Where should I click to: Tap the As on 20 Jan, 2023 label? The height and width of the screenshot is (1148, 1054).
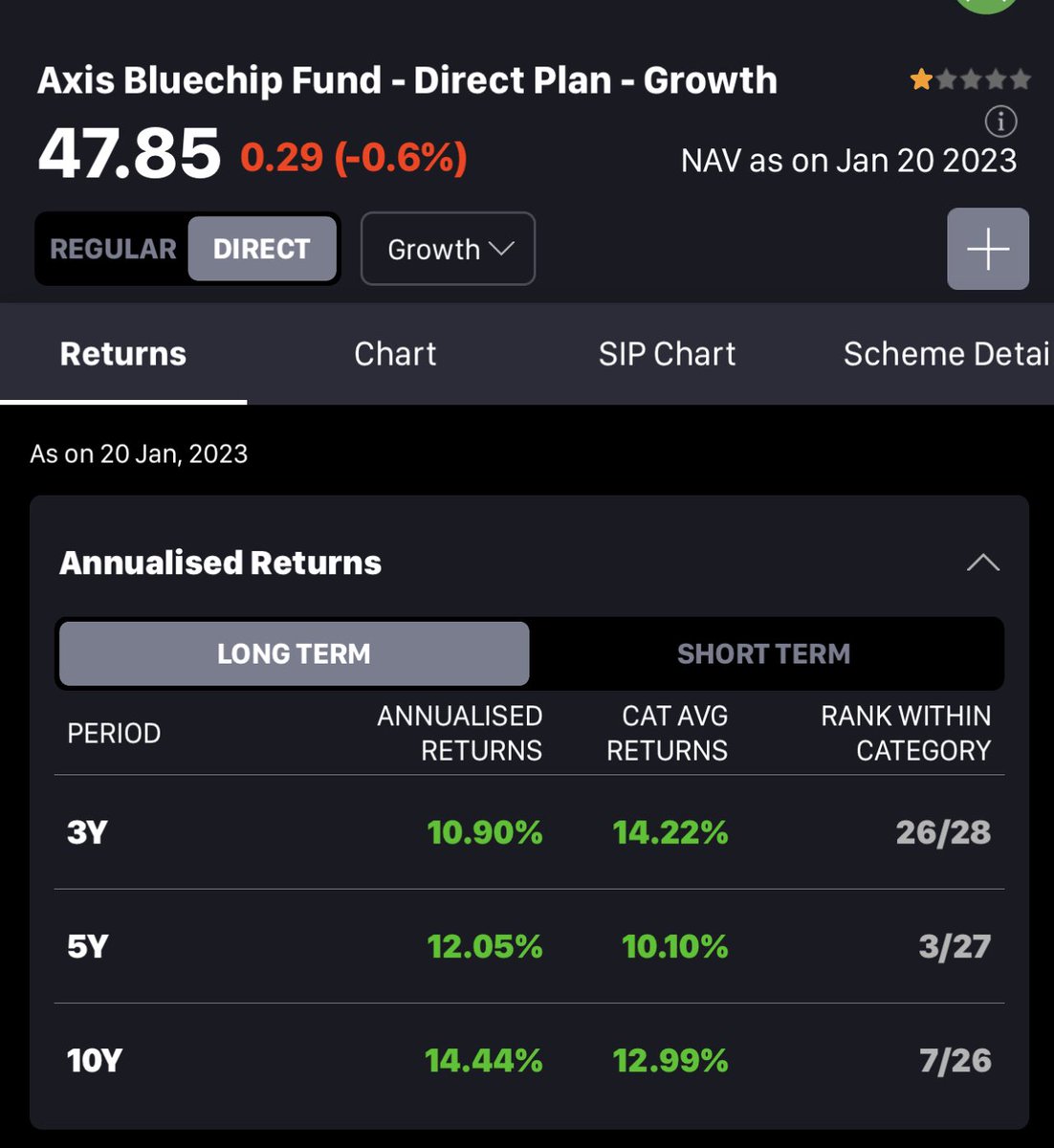139,453
